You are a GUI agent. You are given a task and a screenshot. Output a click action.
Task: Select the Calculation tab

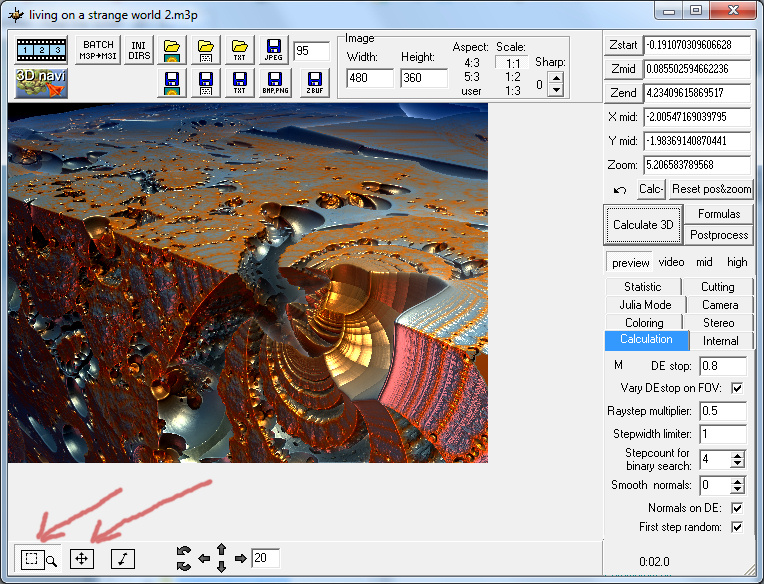tap(647, 340)
